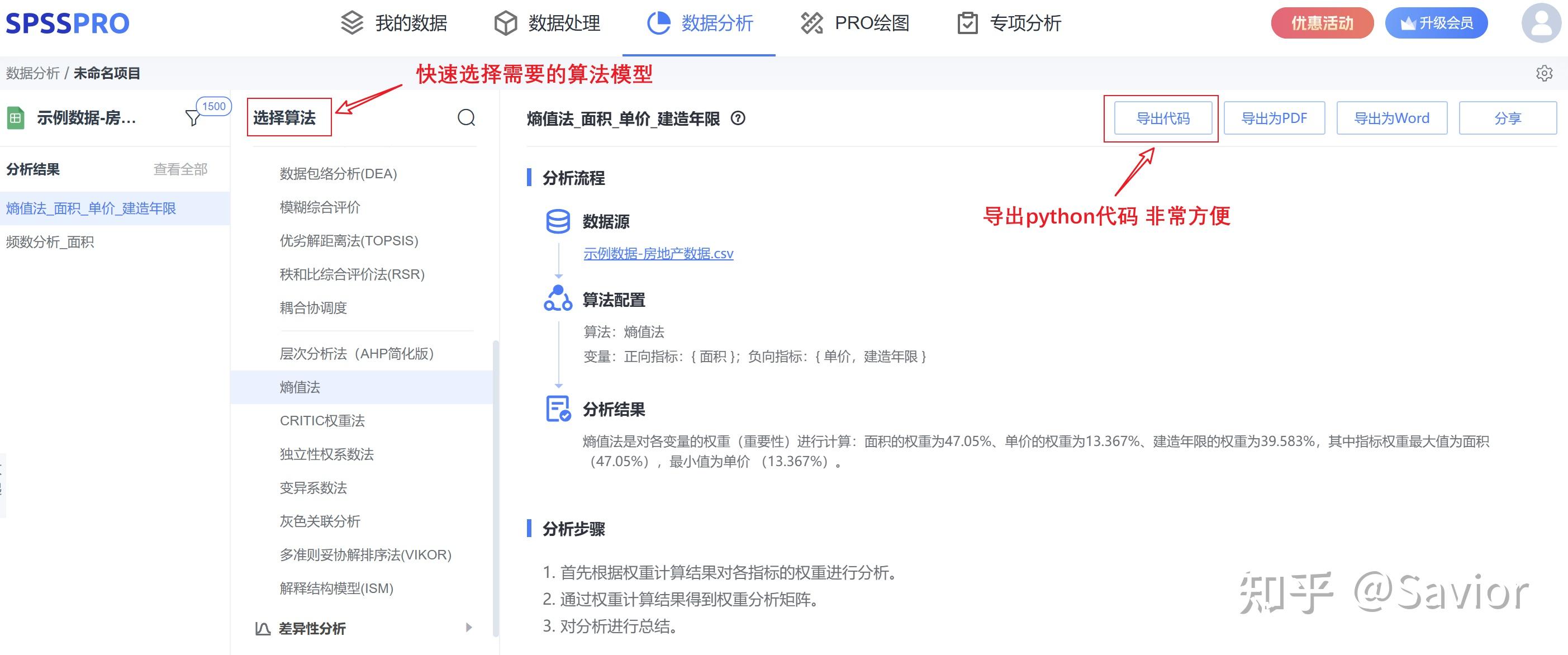The width and height of the screenshot is (1568, 655).
Task: Click the algorithm list scrollbar
Action: (x=496, y=487)
